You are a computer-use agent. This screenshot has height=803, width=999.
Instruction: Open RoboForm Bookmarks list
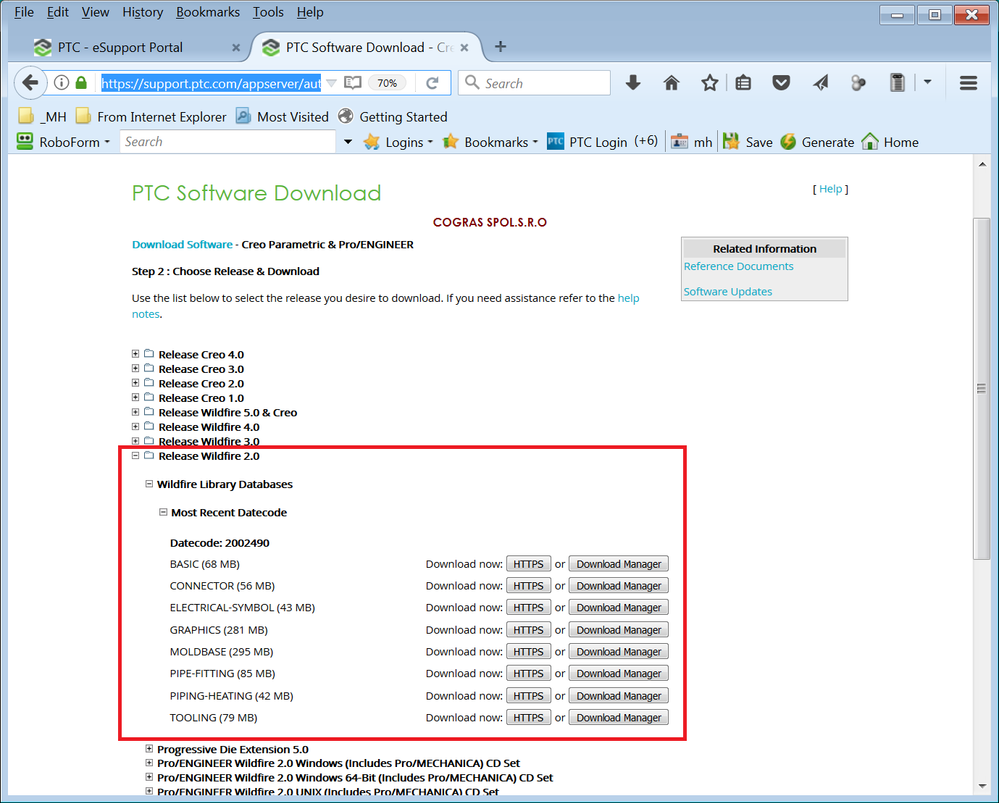(x=490, y=142)
